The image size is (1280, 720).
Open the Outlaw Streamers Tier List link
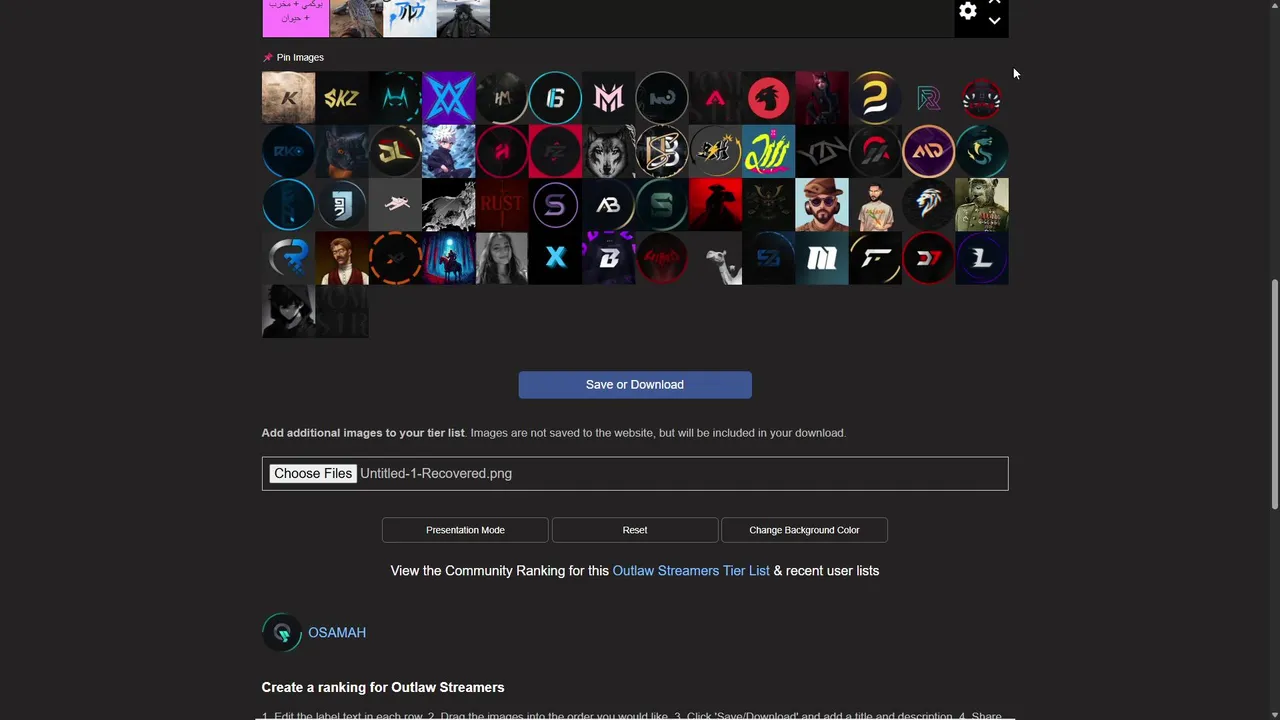pyautogui.click(x=691, y=571)
